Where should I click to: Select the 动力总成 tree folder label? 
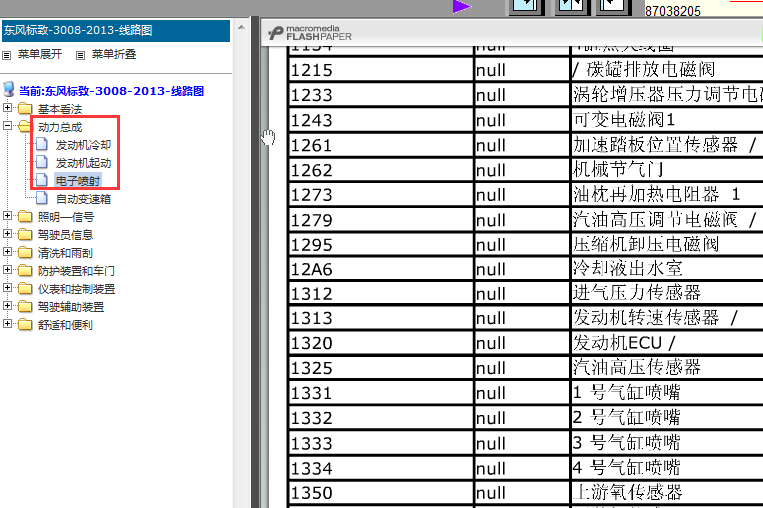coord(60,127)
